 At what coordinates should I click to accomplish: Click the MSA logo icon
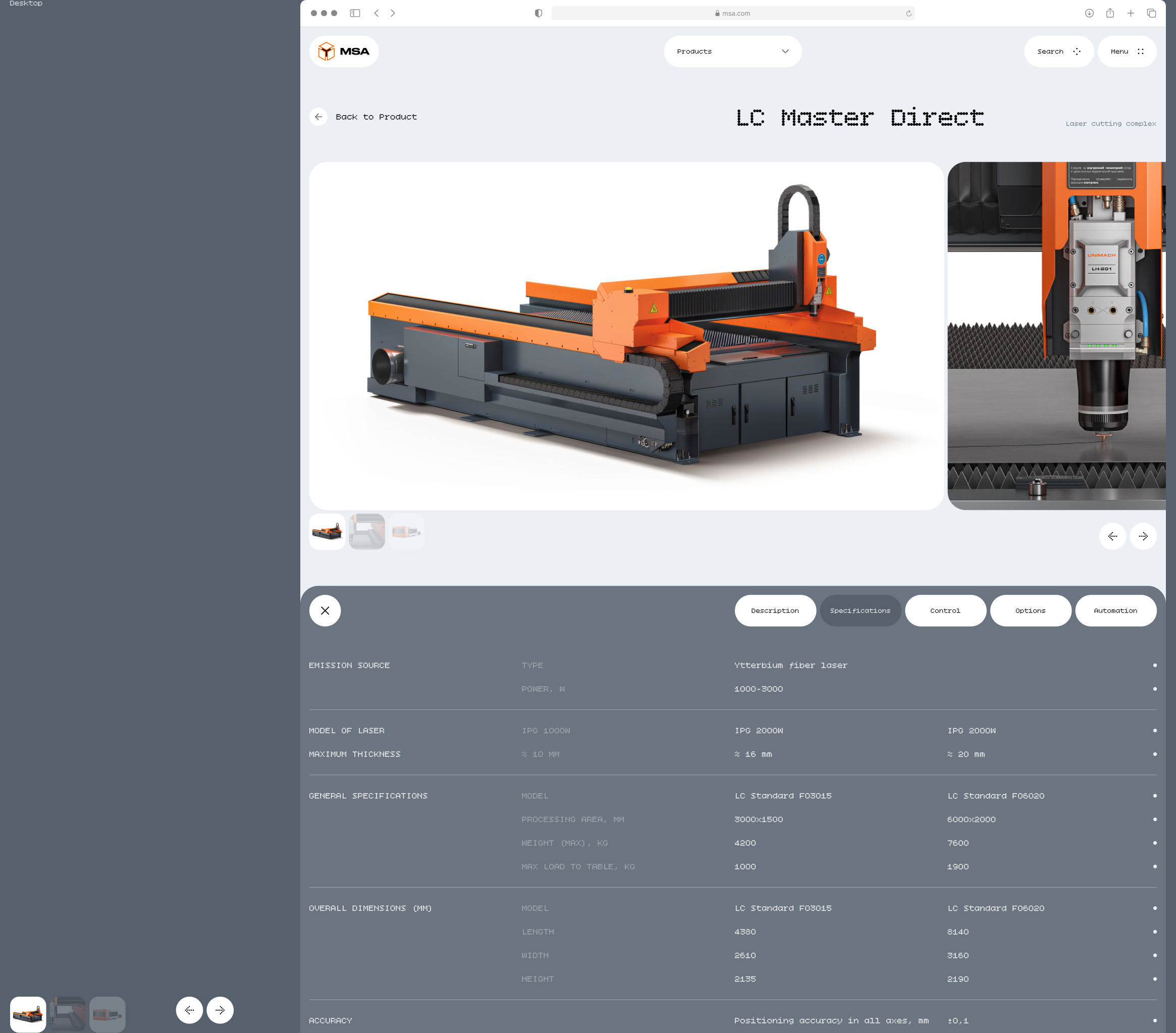point(326,51)
